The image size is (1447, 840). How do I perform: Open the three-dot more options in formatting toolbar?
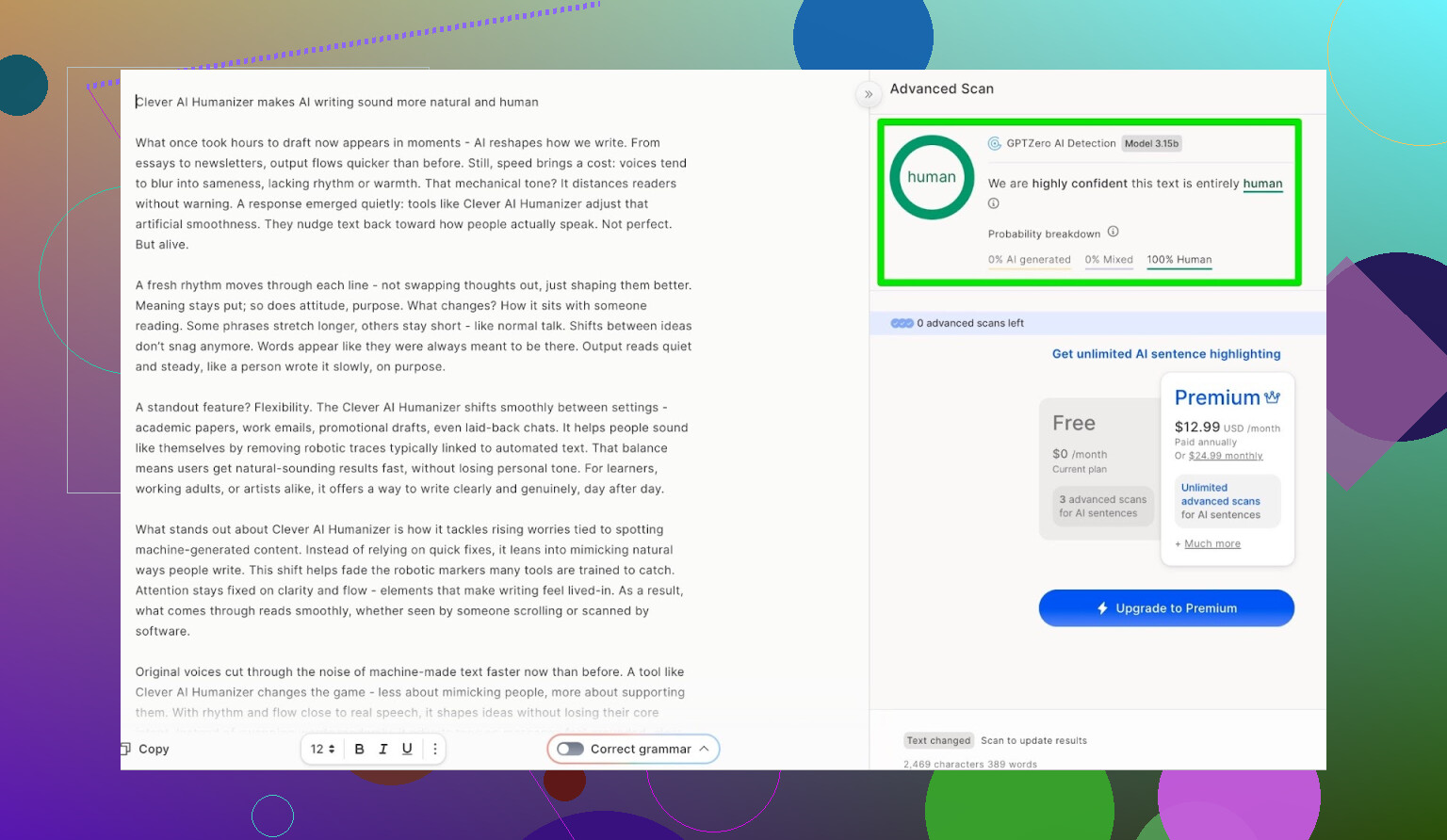[x=434, y=749]
